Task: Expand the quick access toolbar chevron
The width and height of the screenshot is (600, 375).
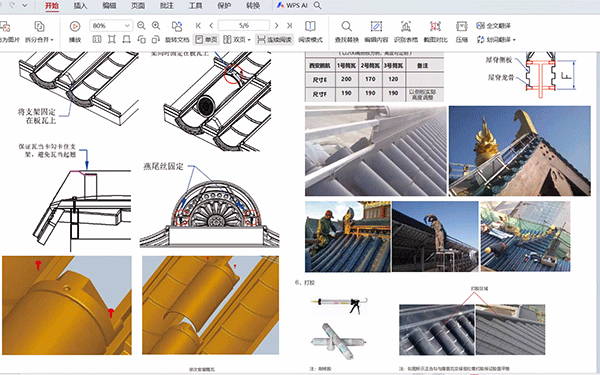Action: click(x=25, y=5)
